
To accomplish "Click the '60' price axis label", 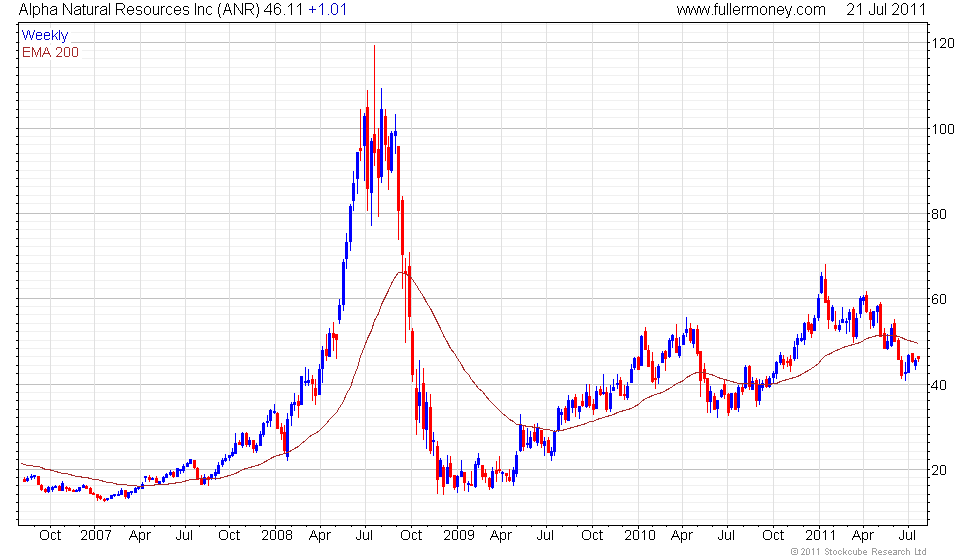I will [939, 299].
